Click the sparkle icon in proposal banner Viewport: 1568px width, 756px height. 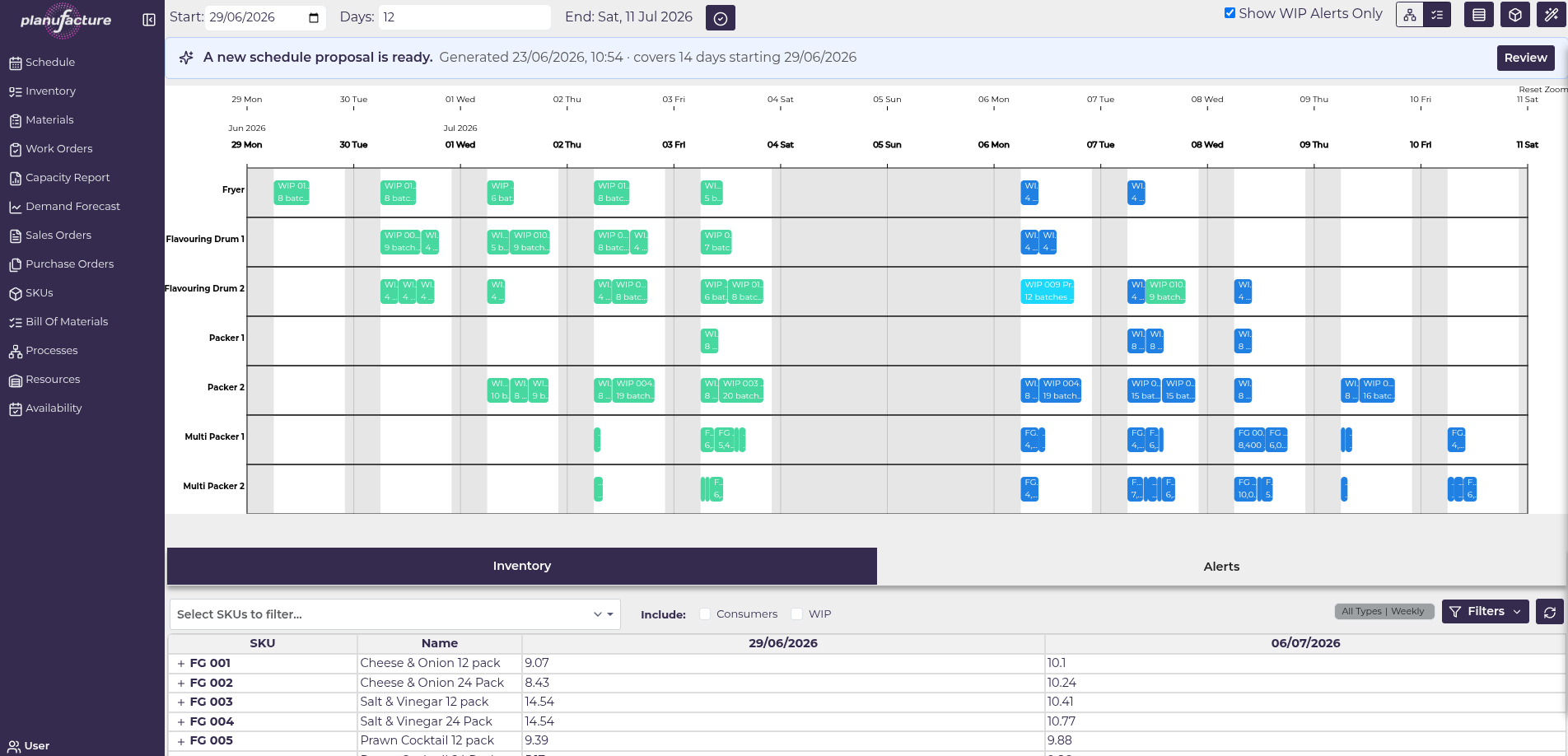coord(186,57)
